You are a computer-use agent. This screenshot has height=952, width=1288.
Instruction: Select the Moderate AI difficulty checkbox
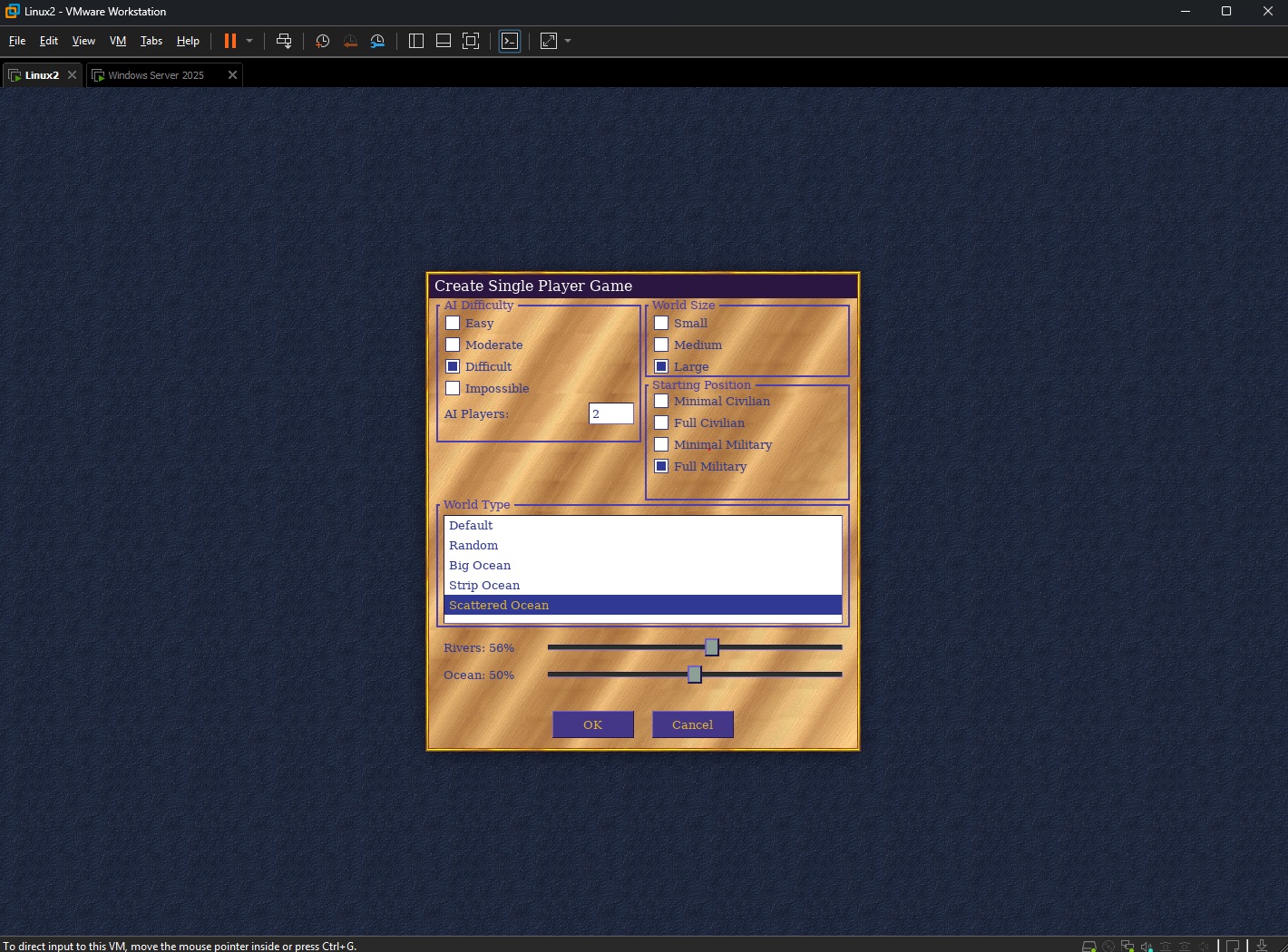(453, 345)
